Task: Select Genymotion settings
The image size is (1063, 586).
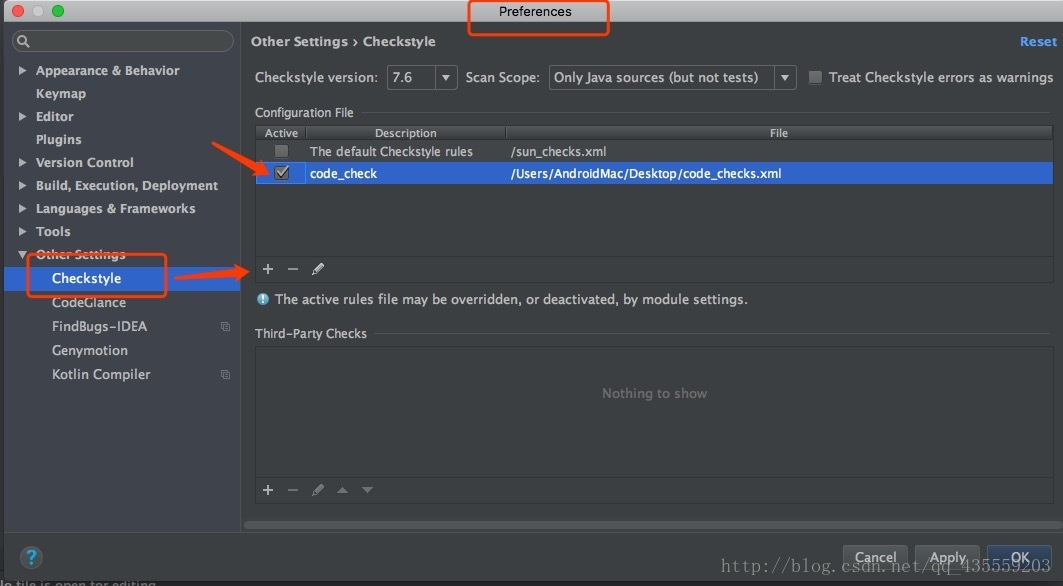Action: pos(89,351)
